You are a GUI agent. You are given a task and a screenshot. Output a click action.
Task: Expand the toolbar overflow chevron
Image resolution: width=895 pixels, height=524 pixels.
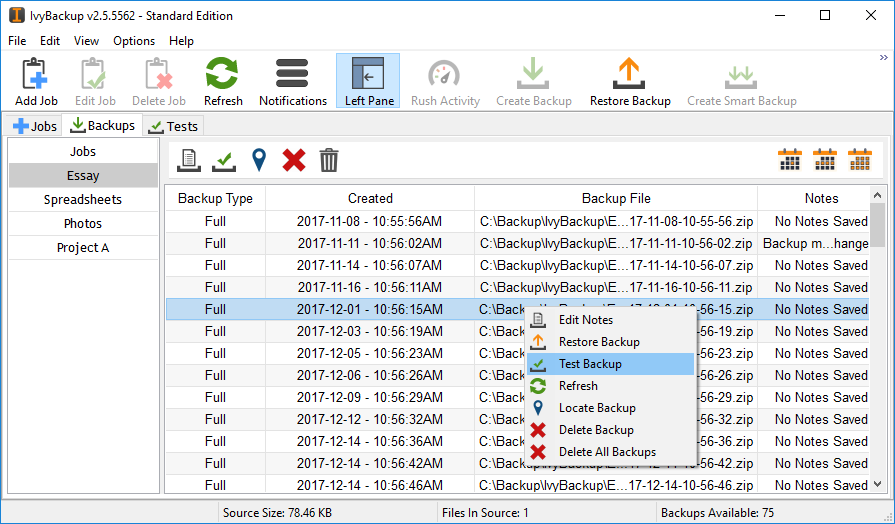click(884, 58)
